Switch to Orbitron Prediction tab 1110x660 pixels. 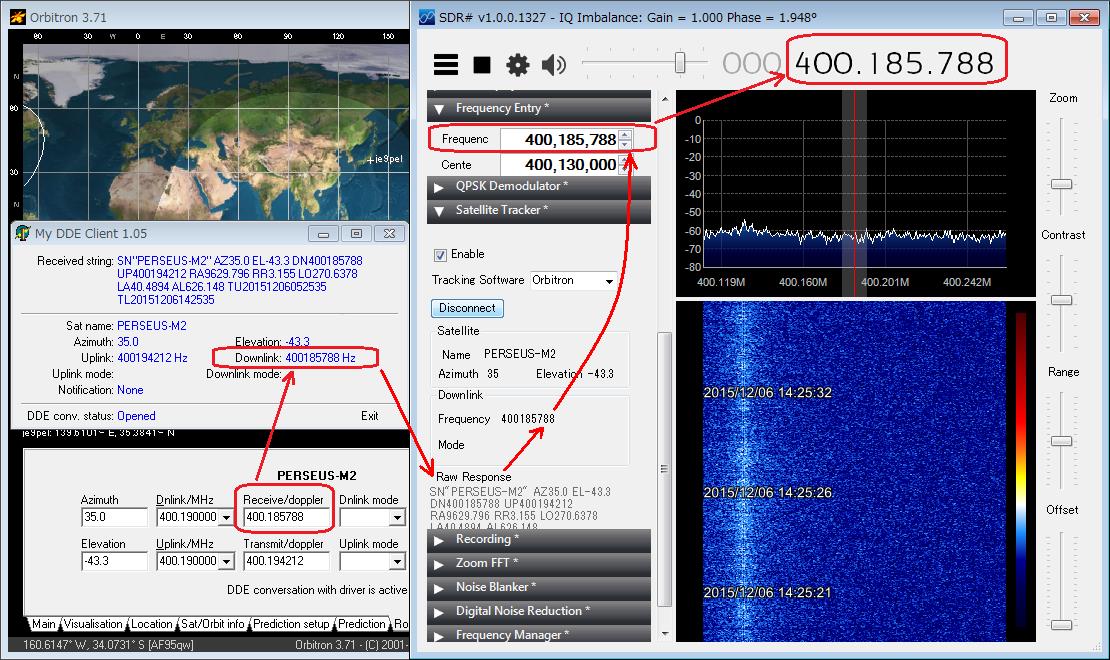[362, 624]
